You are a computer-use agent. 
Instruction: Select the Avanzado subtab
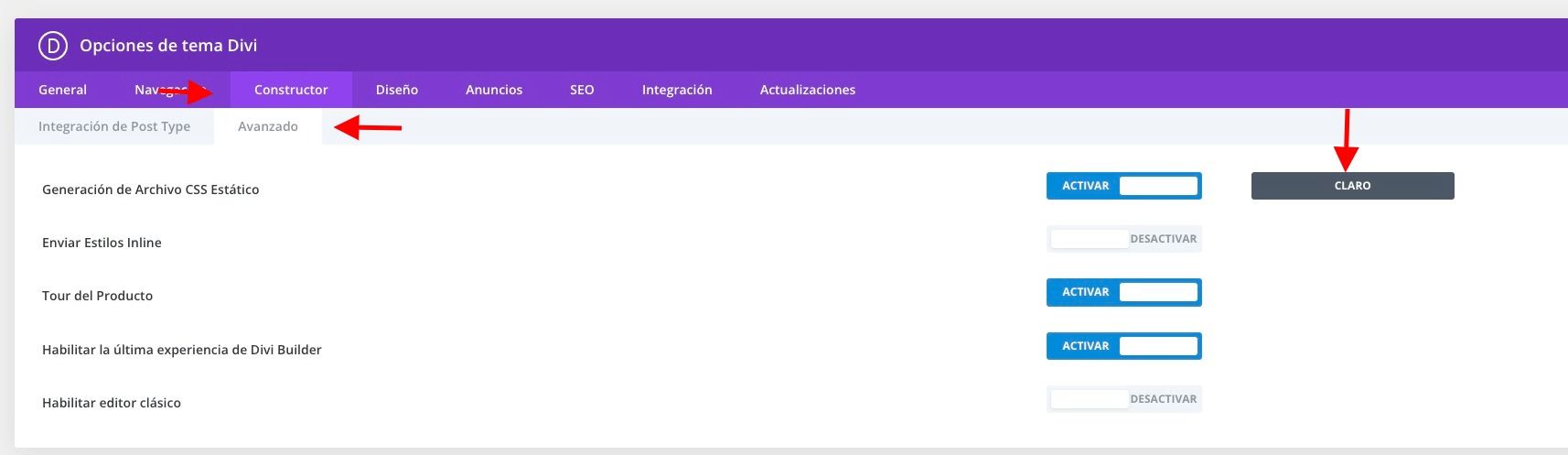[268, 126]
